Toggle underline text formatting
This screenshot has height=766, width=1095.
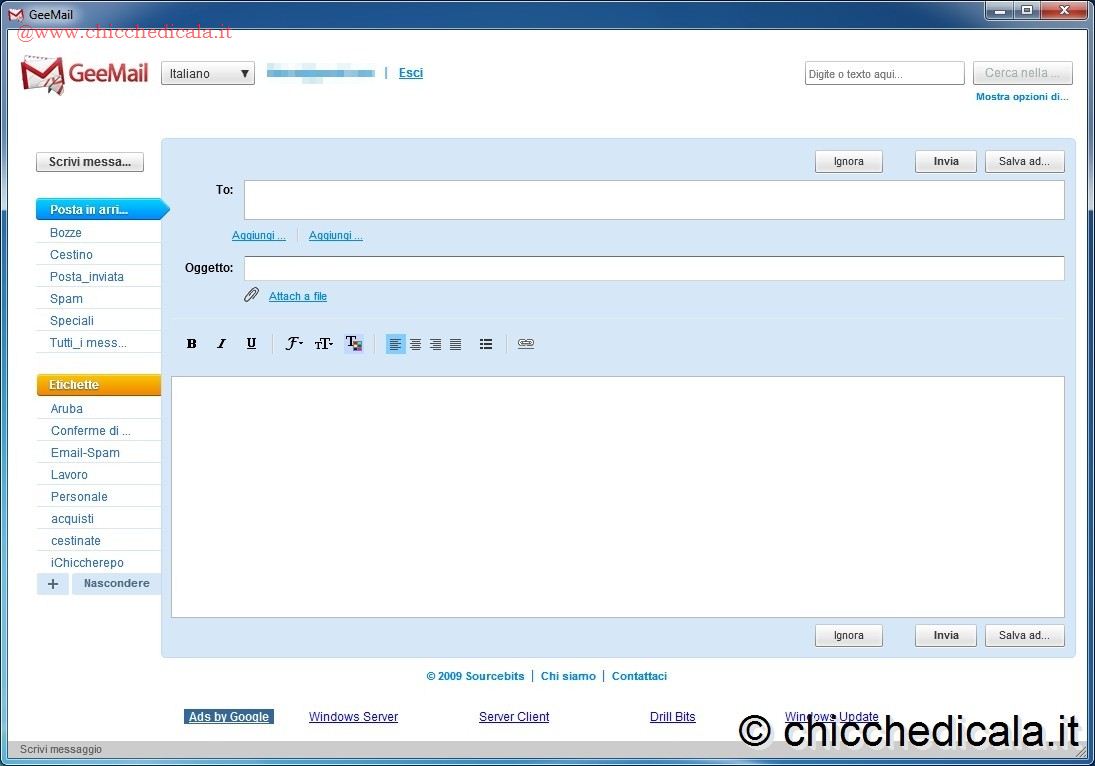point(251,344)
